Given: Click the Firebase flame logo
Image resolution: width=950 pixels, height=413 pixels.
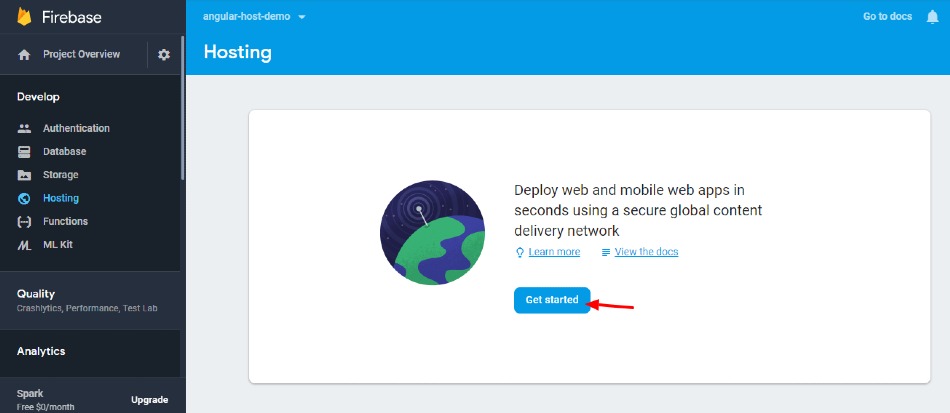Looking at the screenshot, I should 24,16.
